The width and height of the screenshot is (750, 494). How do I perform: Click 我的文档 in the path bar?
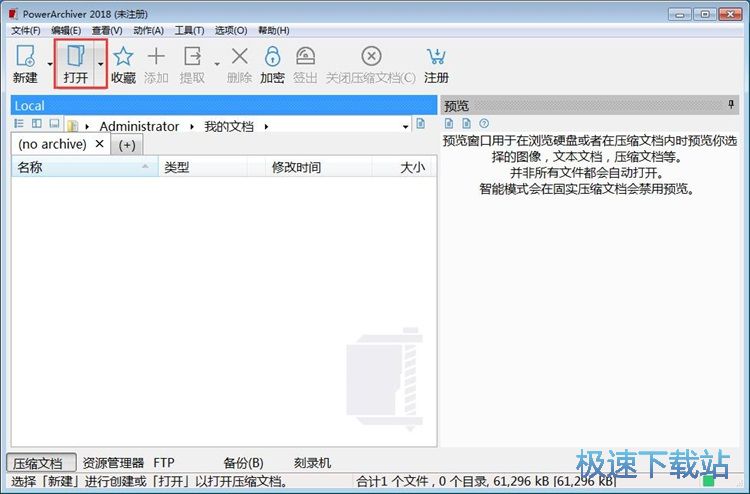[x=229, y=127]
